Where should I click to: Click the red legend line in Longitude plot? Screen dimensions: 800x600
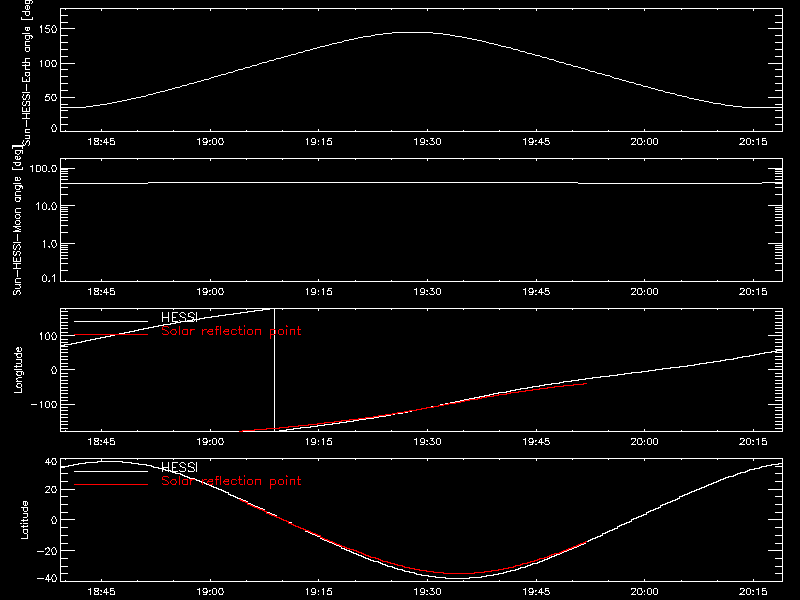coord(111,335)
